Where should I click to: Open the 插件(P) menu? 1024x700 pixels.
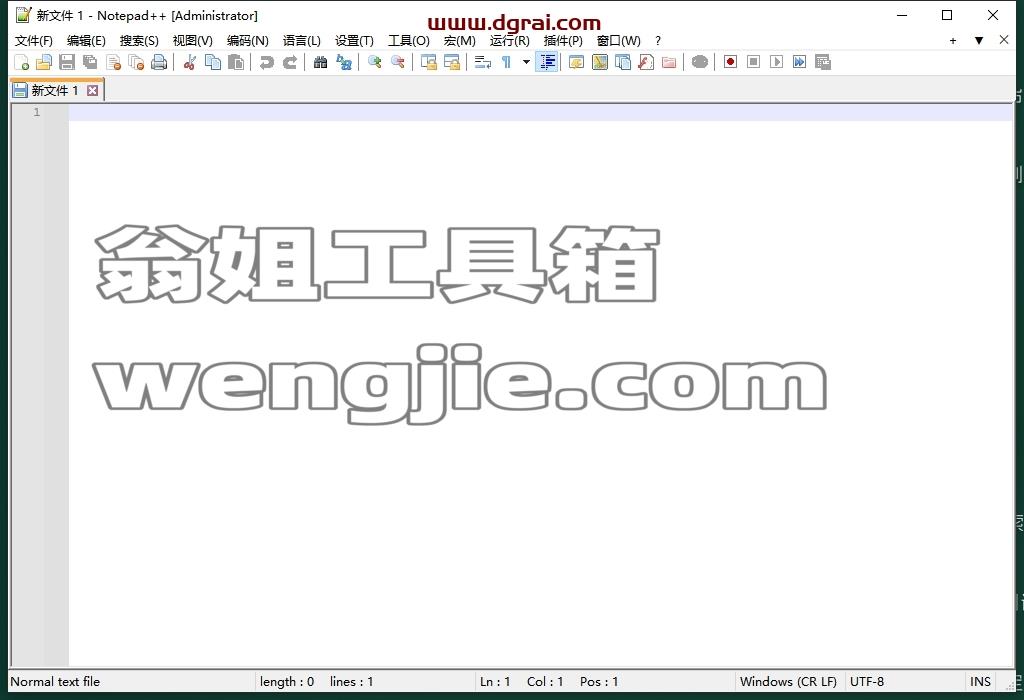563,40
